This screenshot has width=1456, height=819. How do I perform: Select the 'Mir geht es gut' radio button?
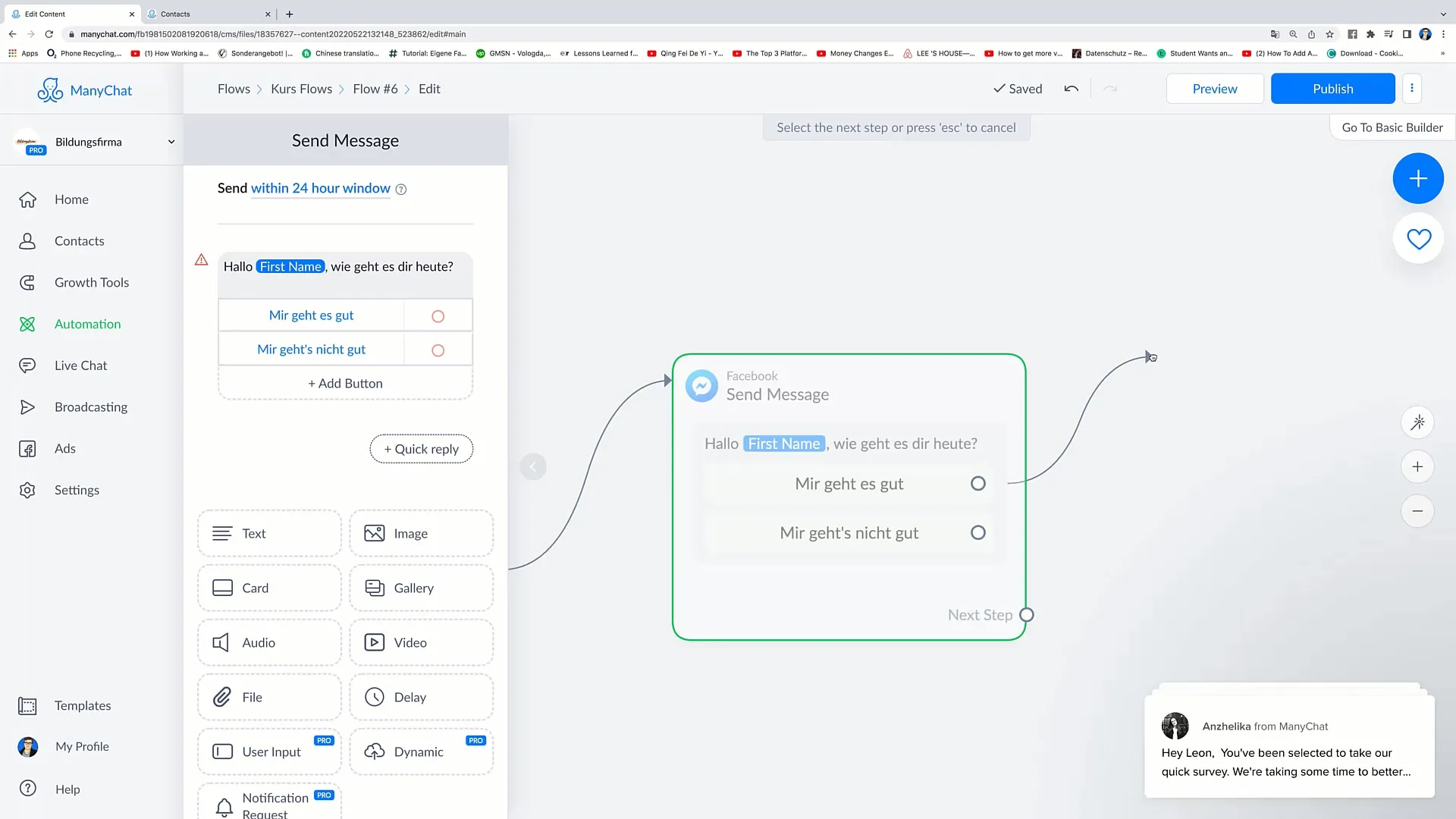[437, 315]
